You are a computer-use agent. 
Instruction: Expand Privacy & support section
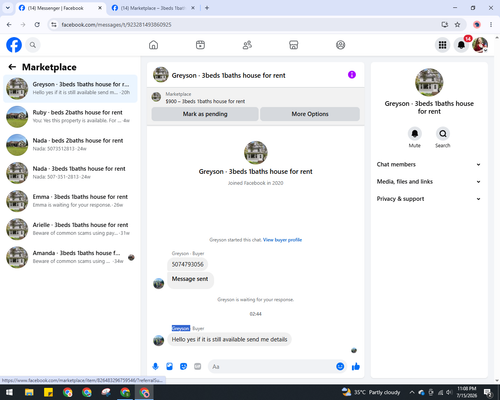pos(429,199)
